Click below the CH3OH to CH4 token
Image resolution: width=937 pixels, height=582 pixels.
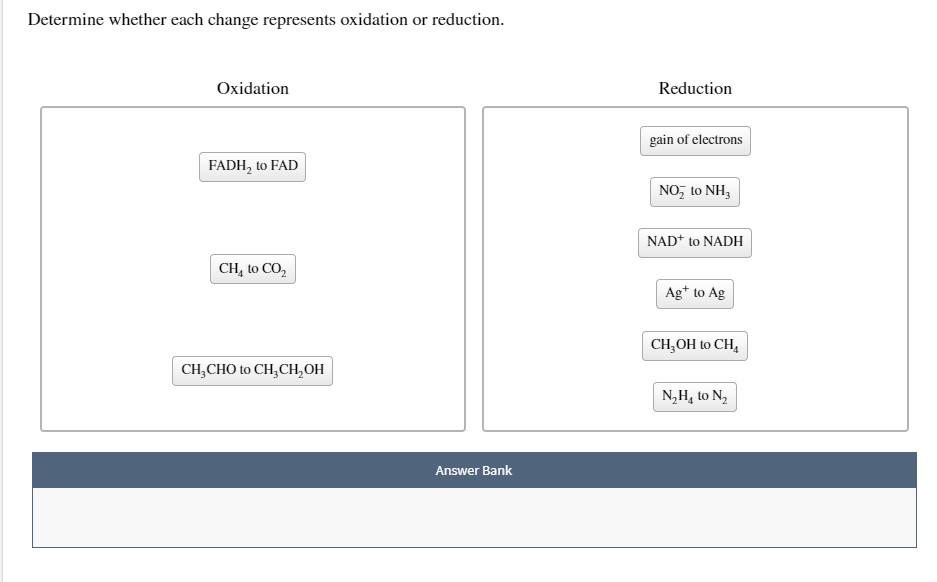(x=694, y=370)
